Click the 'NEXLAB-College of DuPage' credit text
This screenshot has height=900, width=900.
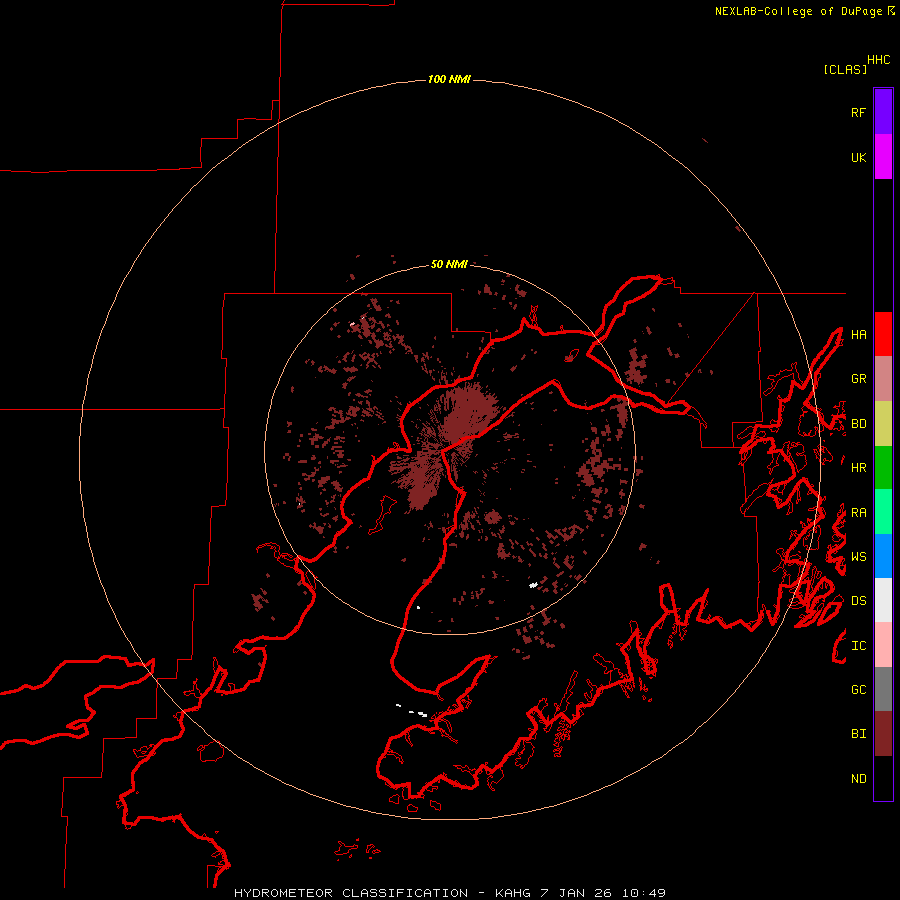(798, 11)
